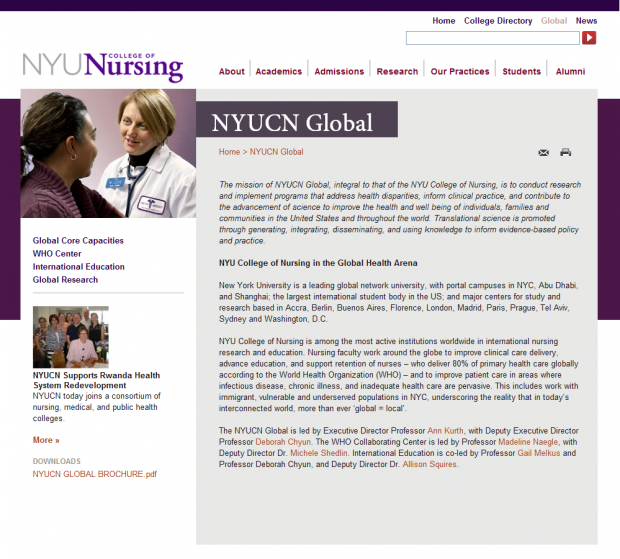
Task: Open Michele Shedlin profile link
Action: 319,453
